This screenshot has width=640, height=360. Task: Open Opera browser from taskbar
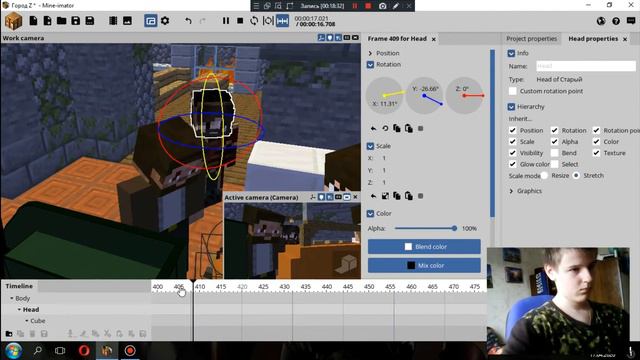(x=84, y=351)
